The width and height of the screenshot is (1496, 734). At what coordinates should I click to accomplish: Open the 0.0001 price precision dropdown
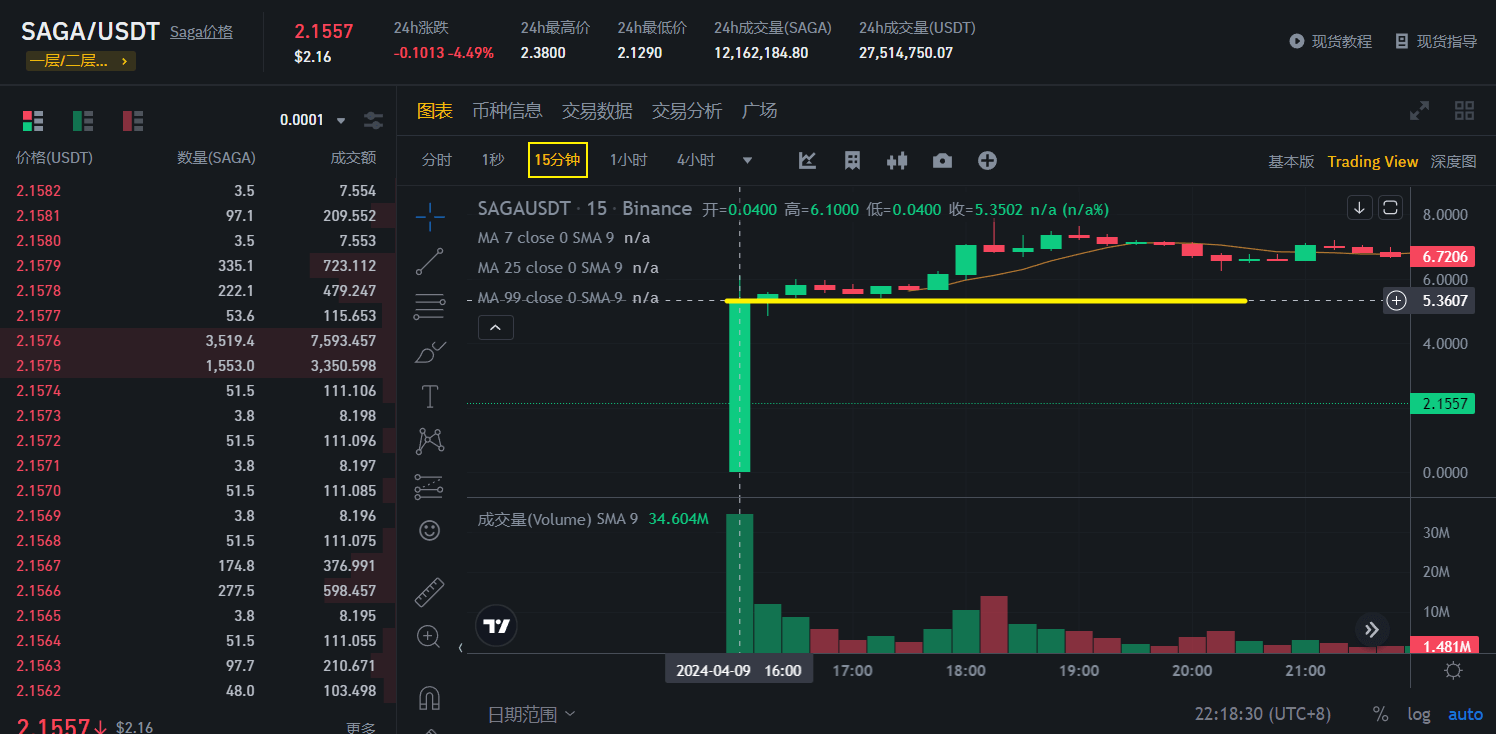[x=313, y=120]
